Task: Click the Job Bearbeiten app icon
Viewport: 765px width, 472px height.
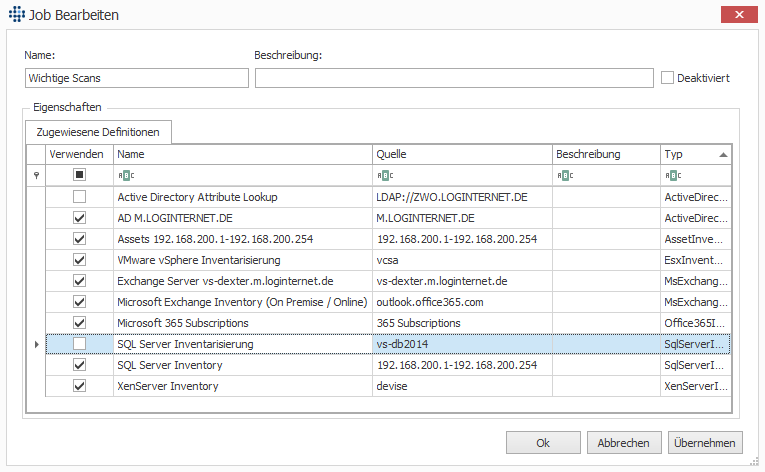Action: [17, 14]
